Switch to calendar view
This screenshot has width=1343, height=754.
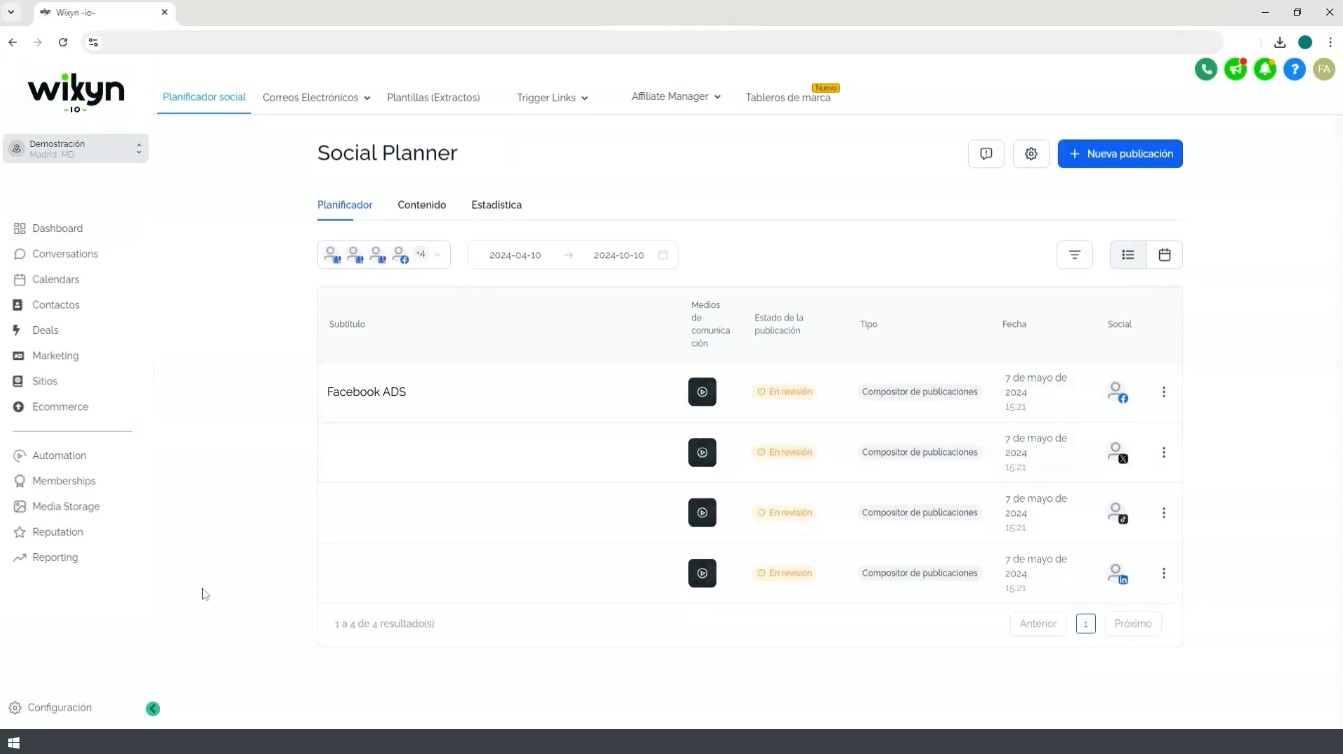[1164, 255]
